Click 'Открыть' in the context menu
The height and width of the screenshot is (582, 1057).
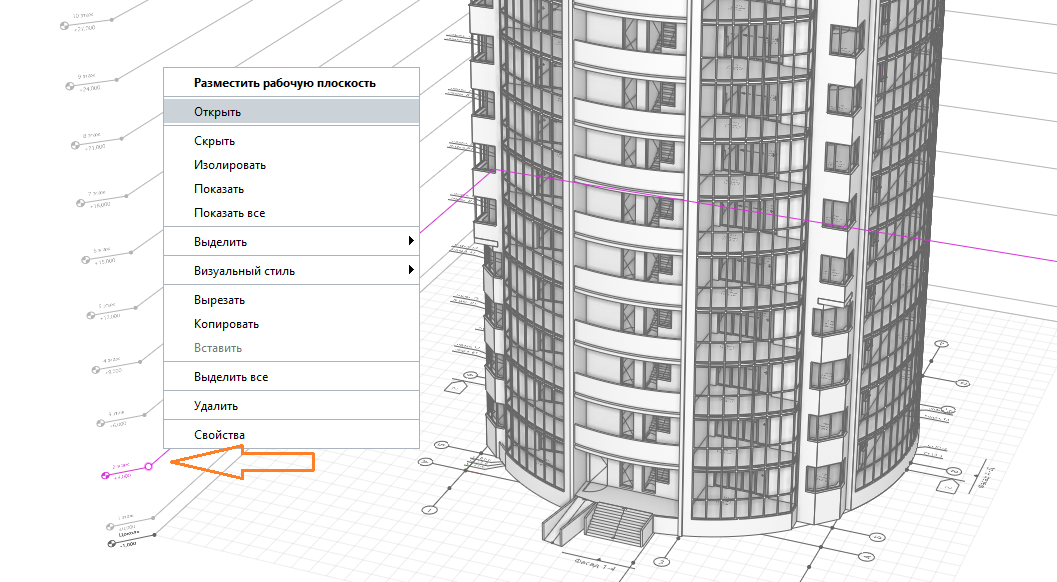[291, 112]
